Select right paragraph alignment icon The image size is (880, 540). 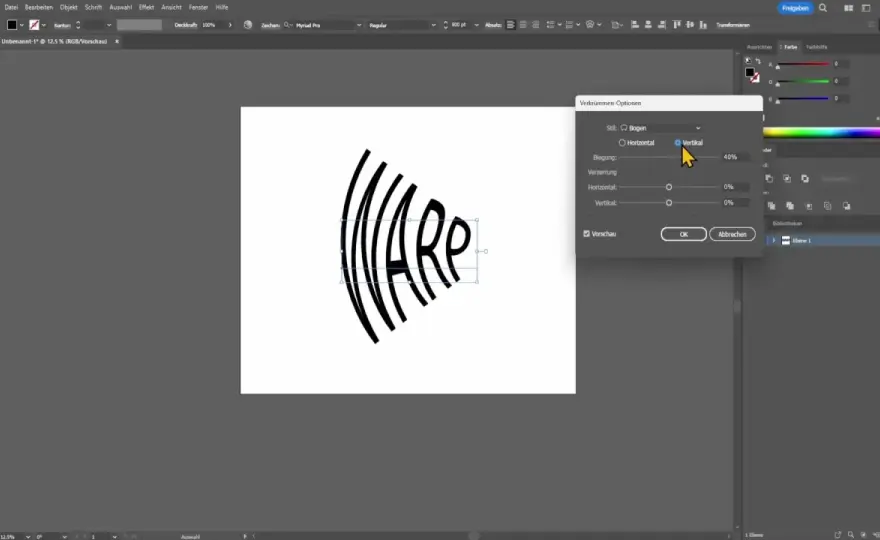point(535,25)
